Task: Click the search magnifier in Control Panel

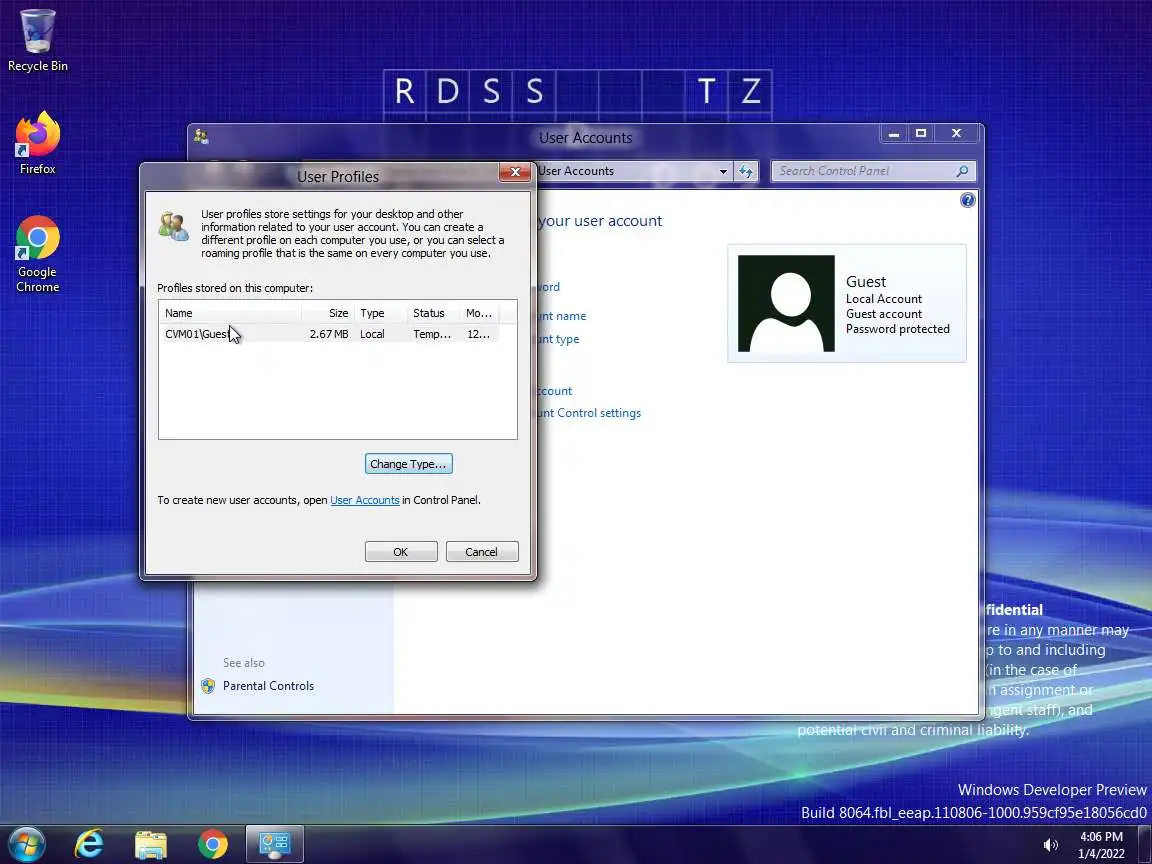Action: click(962, 171)
